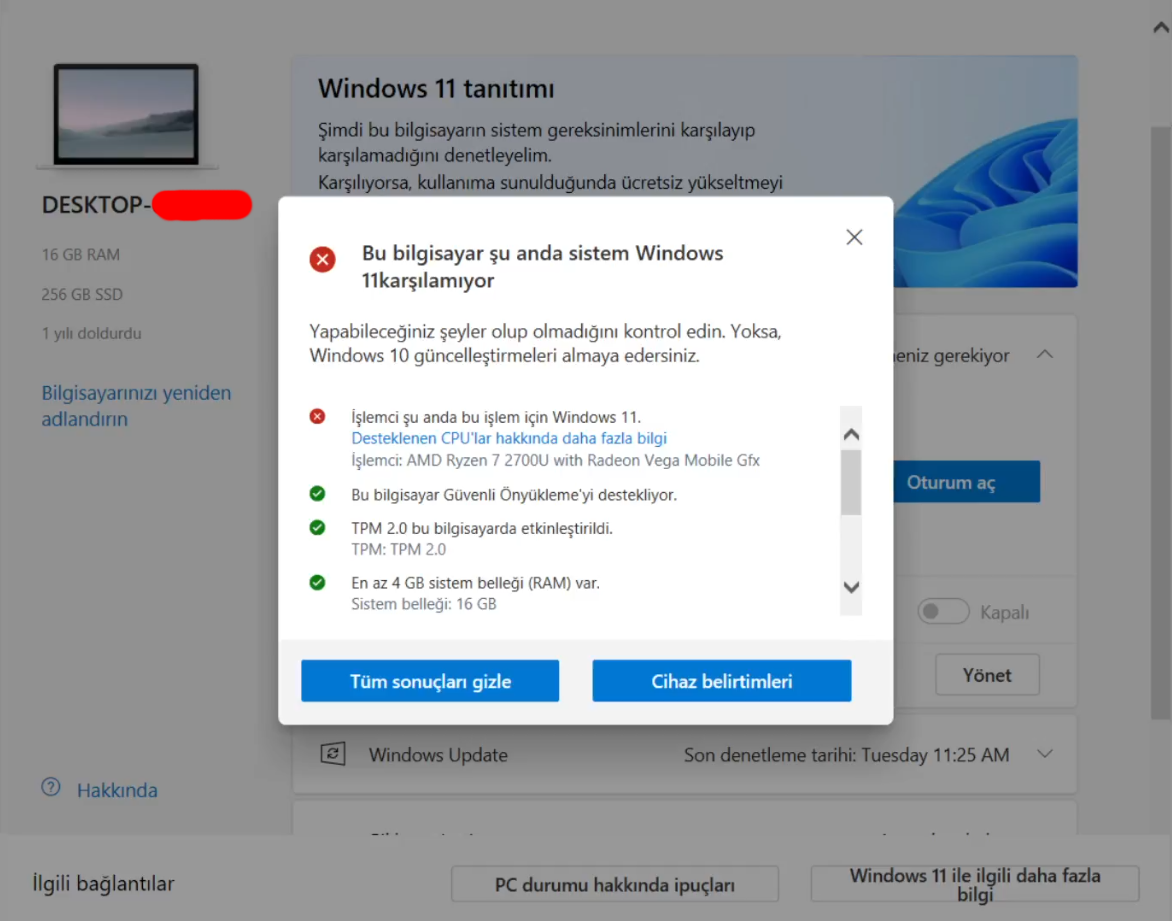Viewport: 1172px width, 921px height.
Task: Close the Windows 11 compatibility dialog
Action: pos(854,237)
